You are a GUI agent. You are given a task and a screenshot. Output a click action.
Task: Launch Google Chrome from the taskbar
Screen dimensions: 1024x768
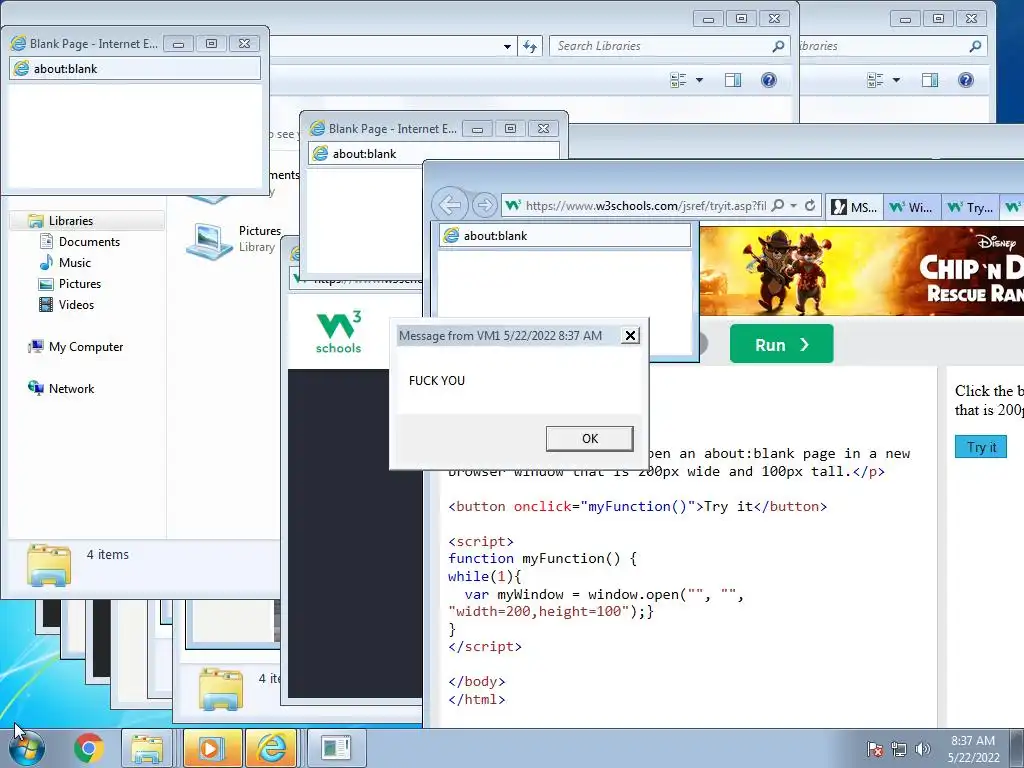point(89,748)
